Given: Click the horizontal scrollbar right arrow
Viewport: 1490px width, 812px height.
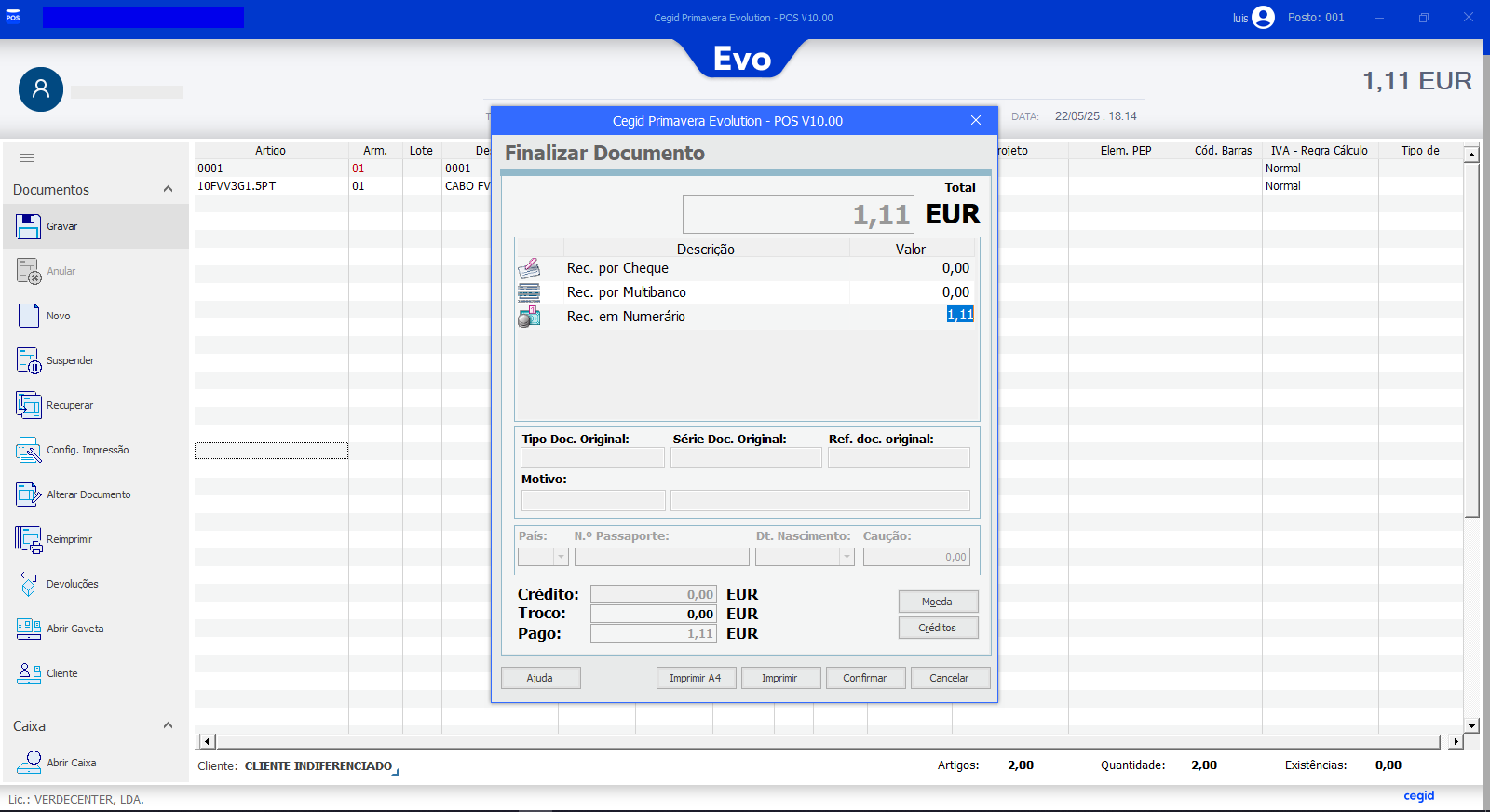Looking at the screenshot, I should tap(1456, 741).
